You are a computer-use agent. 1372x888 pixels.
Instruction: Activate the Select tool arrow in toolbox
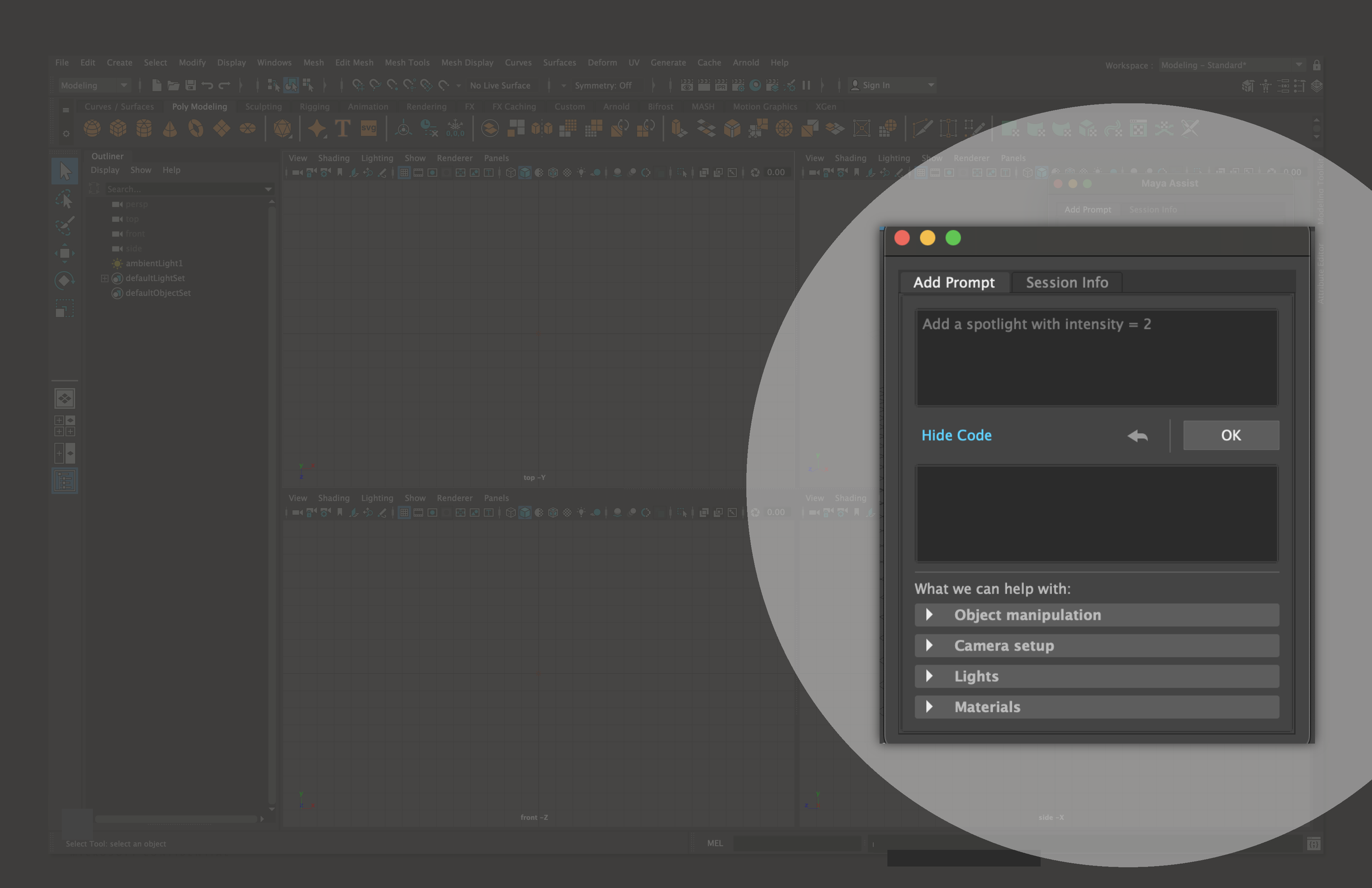64,171
